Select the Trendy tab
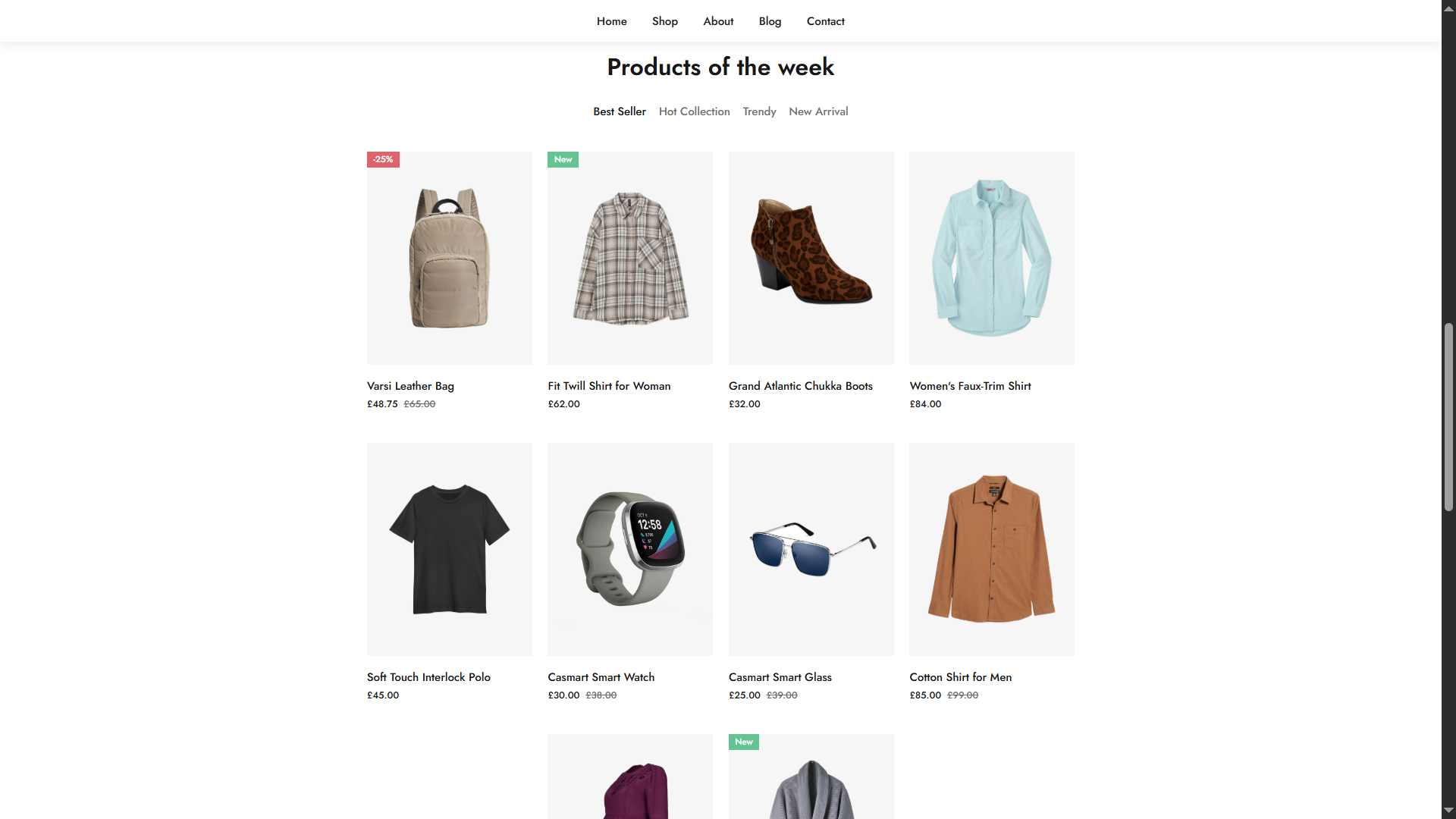This screenshot has width=1456, height=819. (759, 111)
